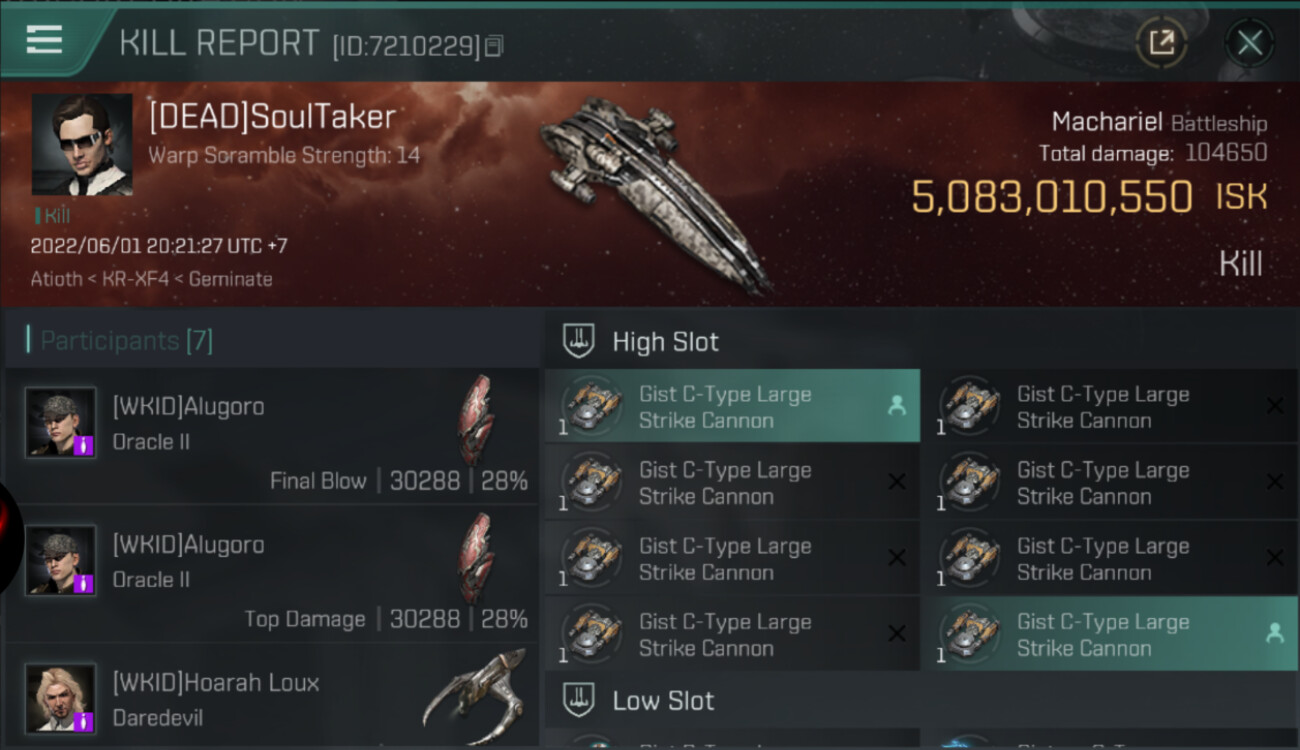Screen dimensions: 1300x750
Task: Select the Participants [7] header
Action: point(126,341)
